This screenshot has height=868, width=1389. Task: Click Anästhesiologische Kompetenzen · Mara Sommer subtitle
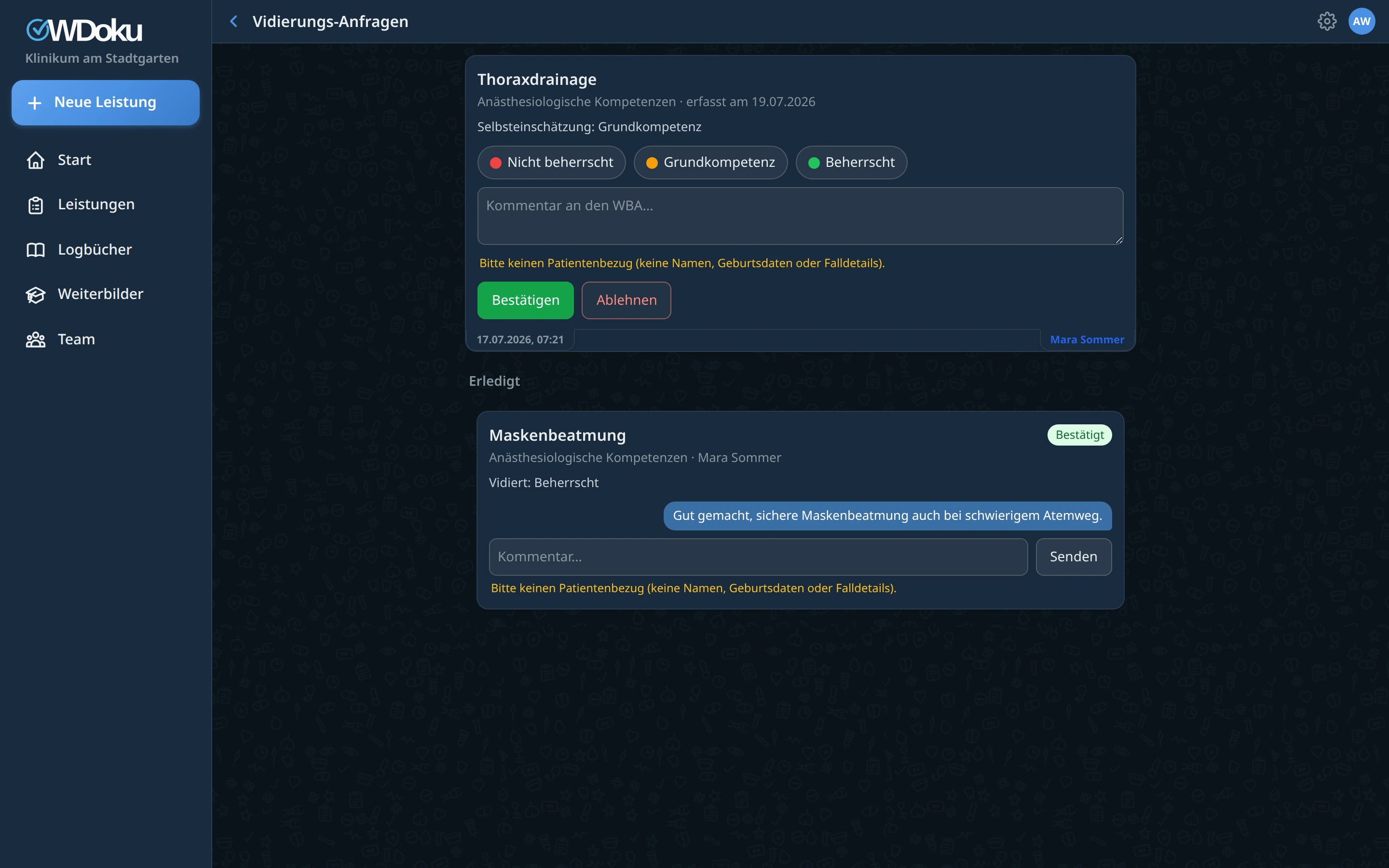[634, 458]
